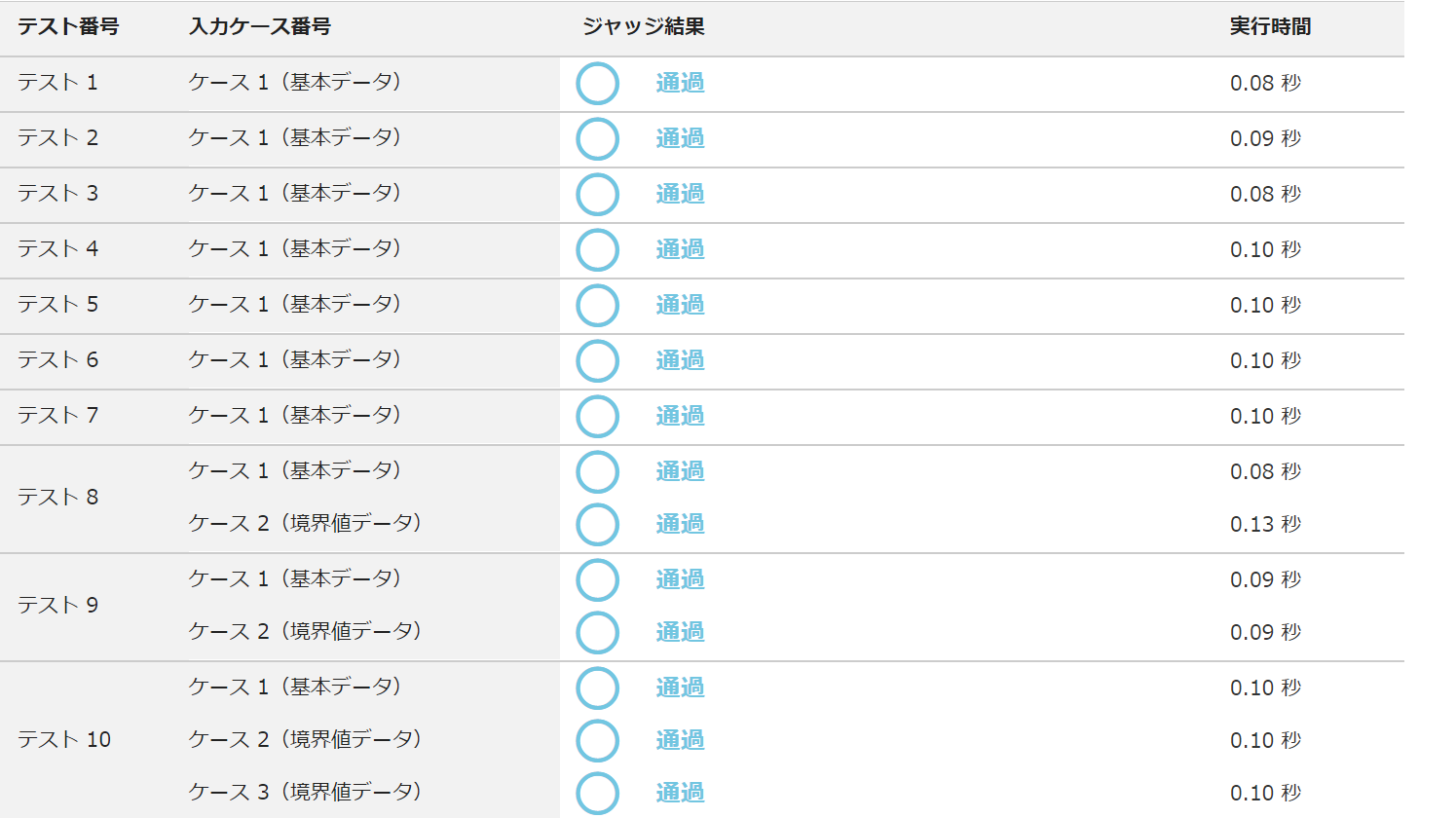Click テスト 8 ケース 2 pass circle
Viewport: 1456px width, 818px height.
pos(597,525)
